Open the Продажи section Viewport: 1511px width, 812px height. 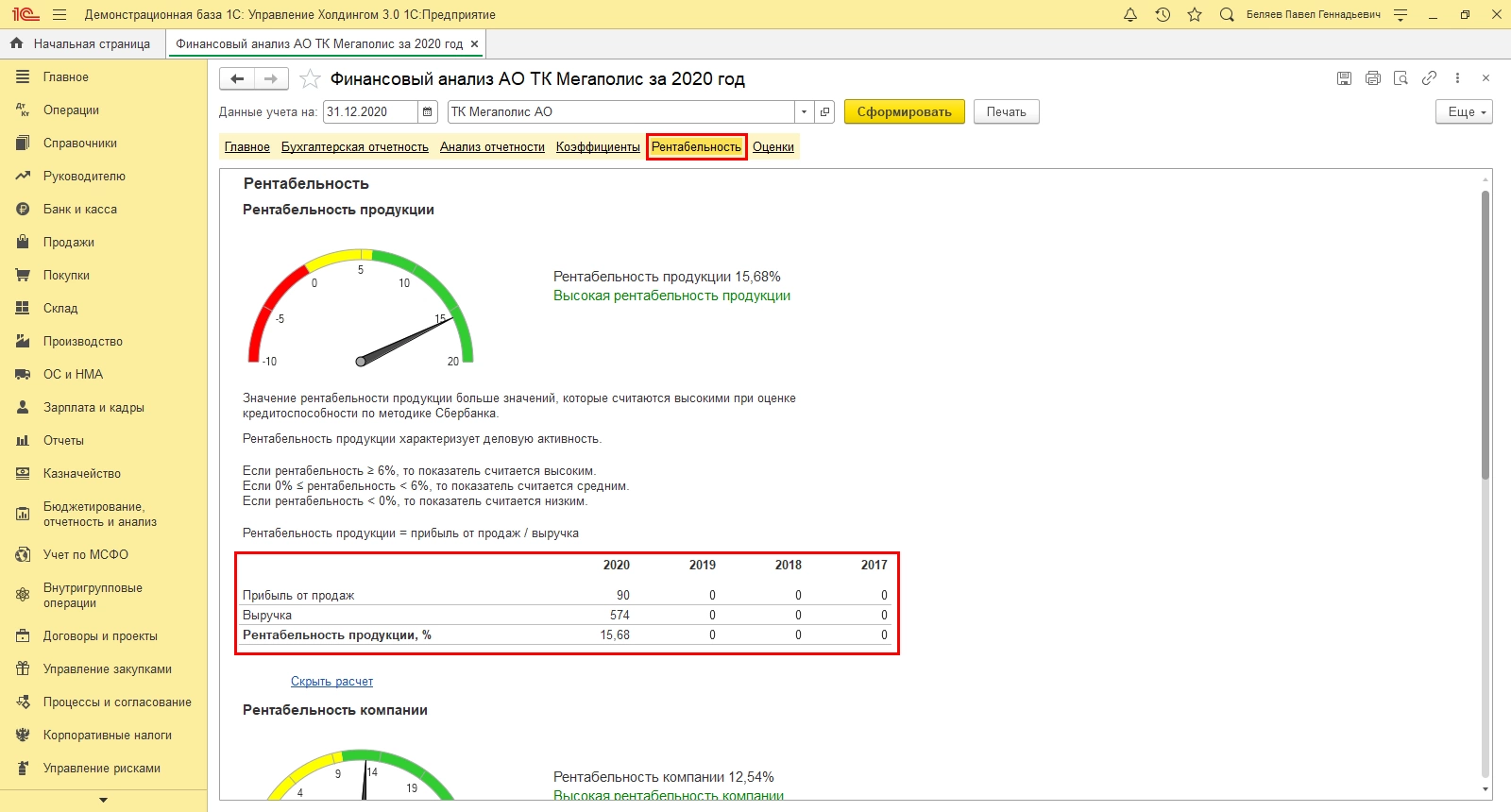tap(104, 243)
